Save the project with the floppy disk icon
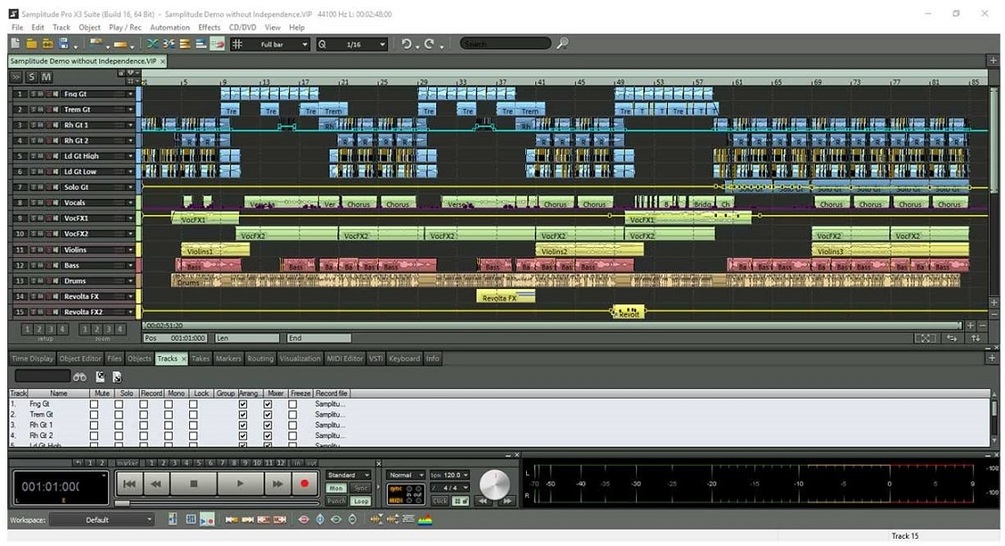 [63, 44]
